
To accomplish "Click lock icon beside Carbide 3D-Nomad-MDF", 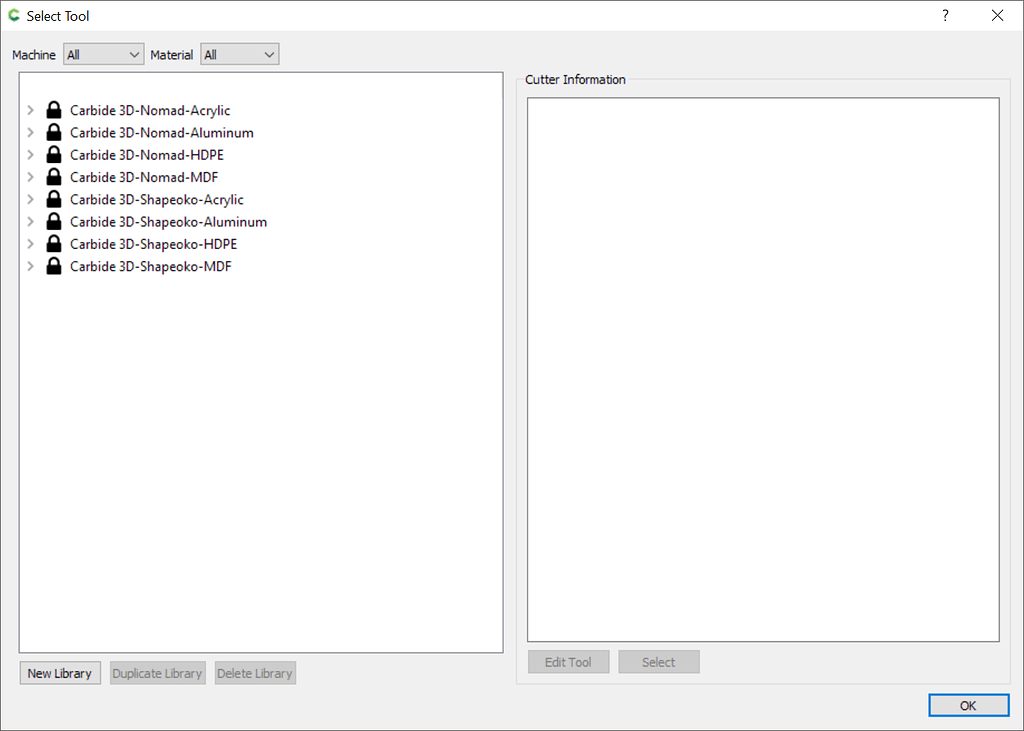I will click(54, 176).
